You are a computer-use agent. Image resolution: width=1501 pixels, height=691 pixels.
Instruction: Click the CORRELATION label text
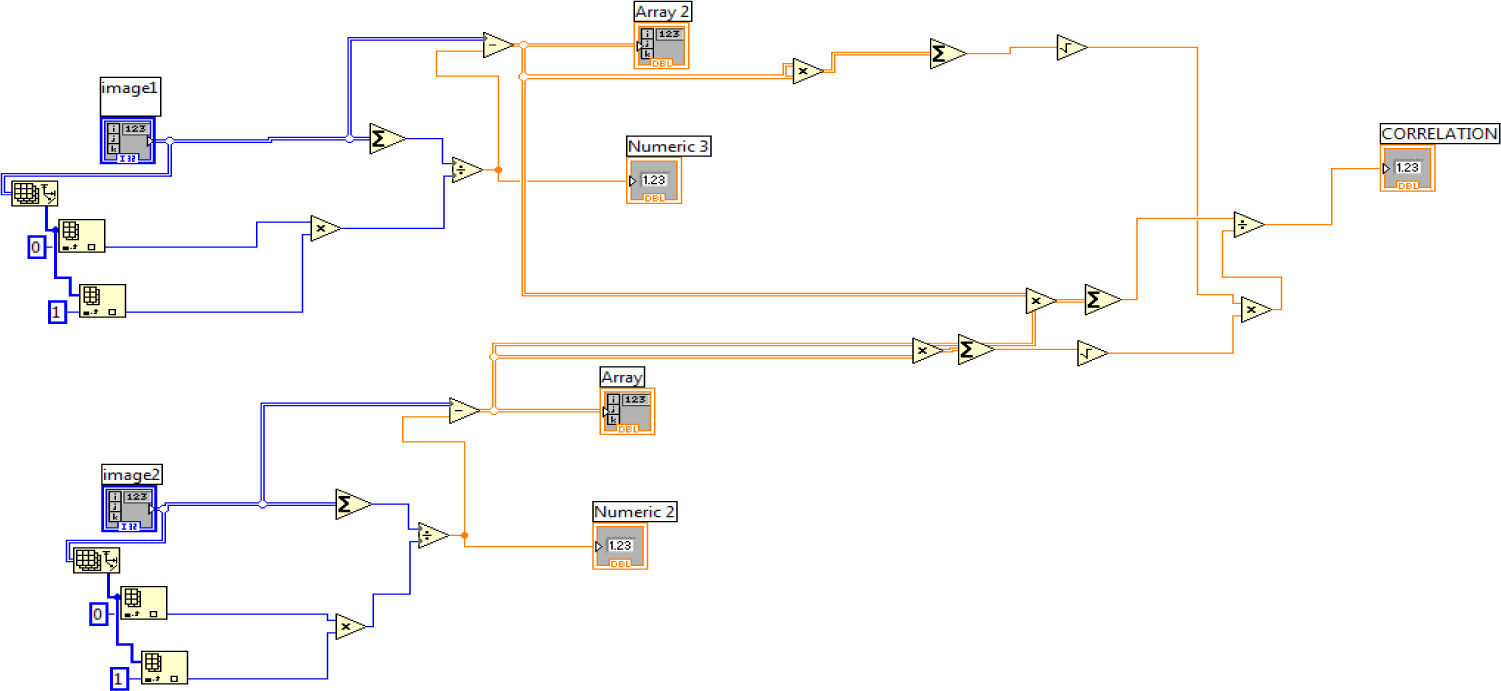(1439, 134)
